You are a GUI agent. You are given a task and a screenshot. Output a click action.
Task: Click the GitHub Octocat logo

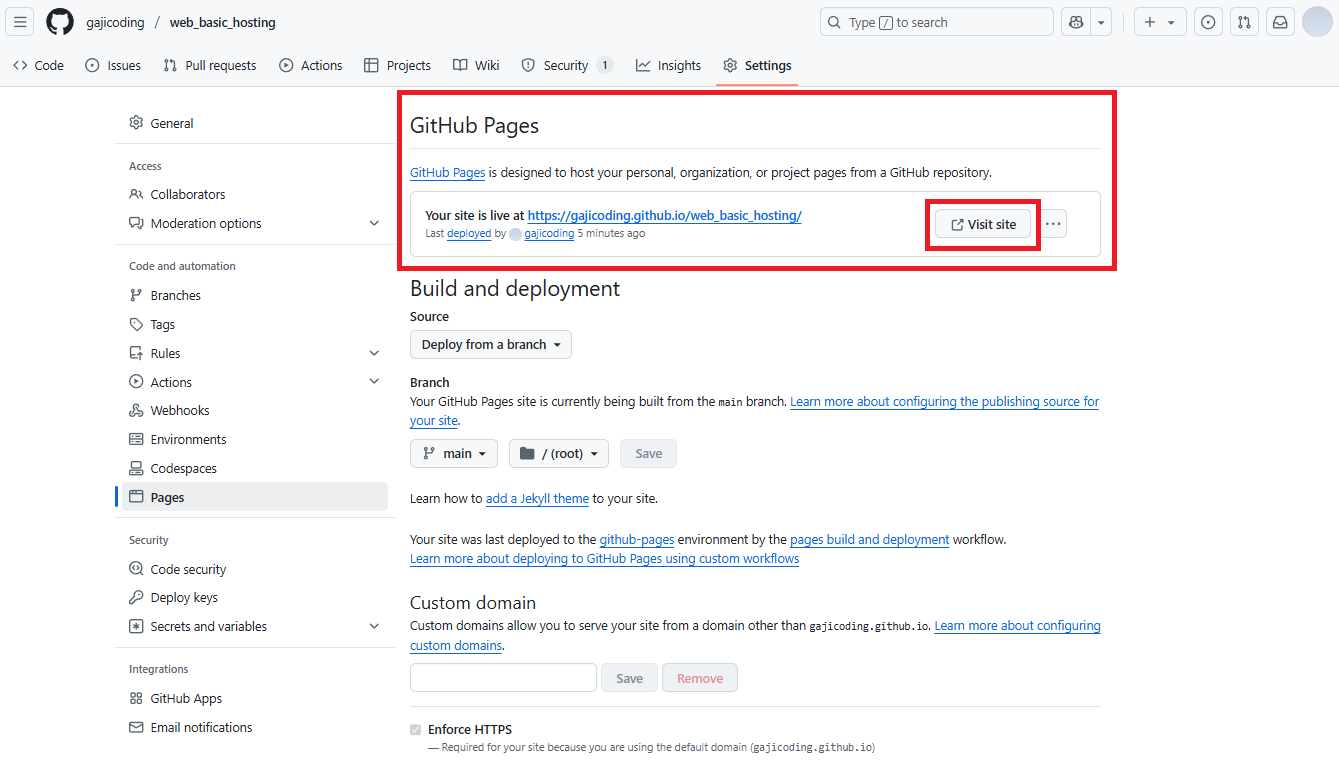[x=60, y=22]
